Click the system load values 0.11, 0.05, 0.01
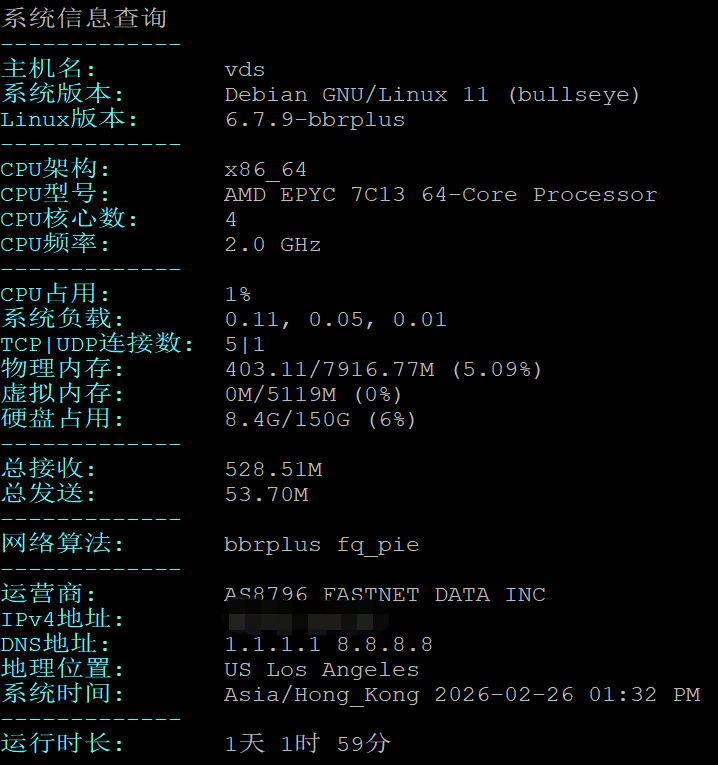718x765 pixels. pyautogui.click(x=335, y=319)
